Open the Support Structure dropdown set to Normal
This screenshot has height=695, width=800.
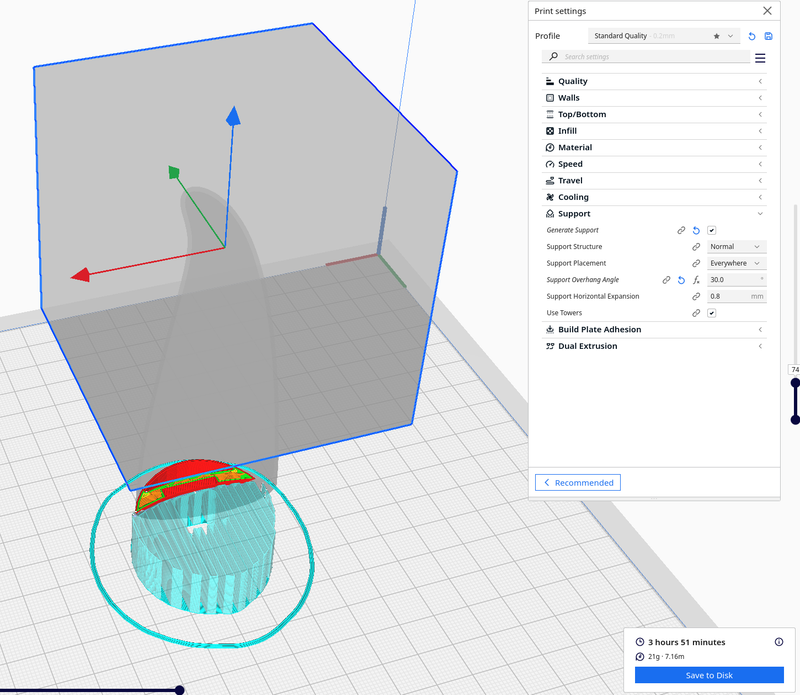point(736,247)
